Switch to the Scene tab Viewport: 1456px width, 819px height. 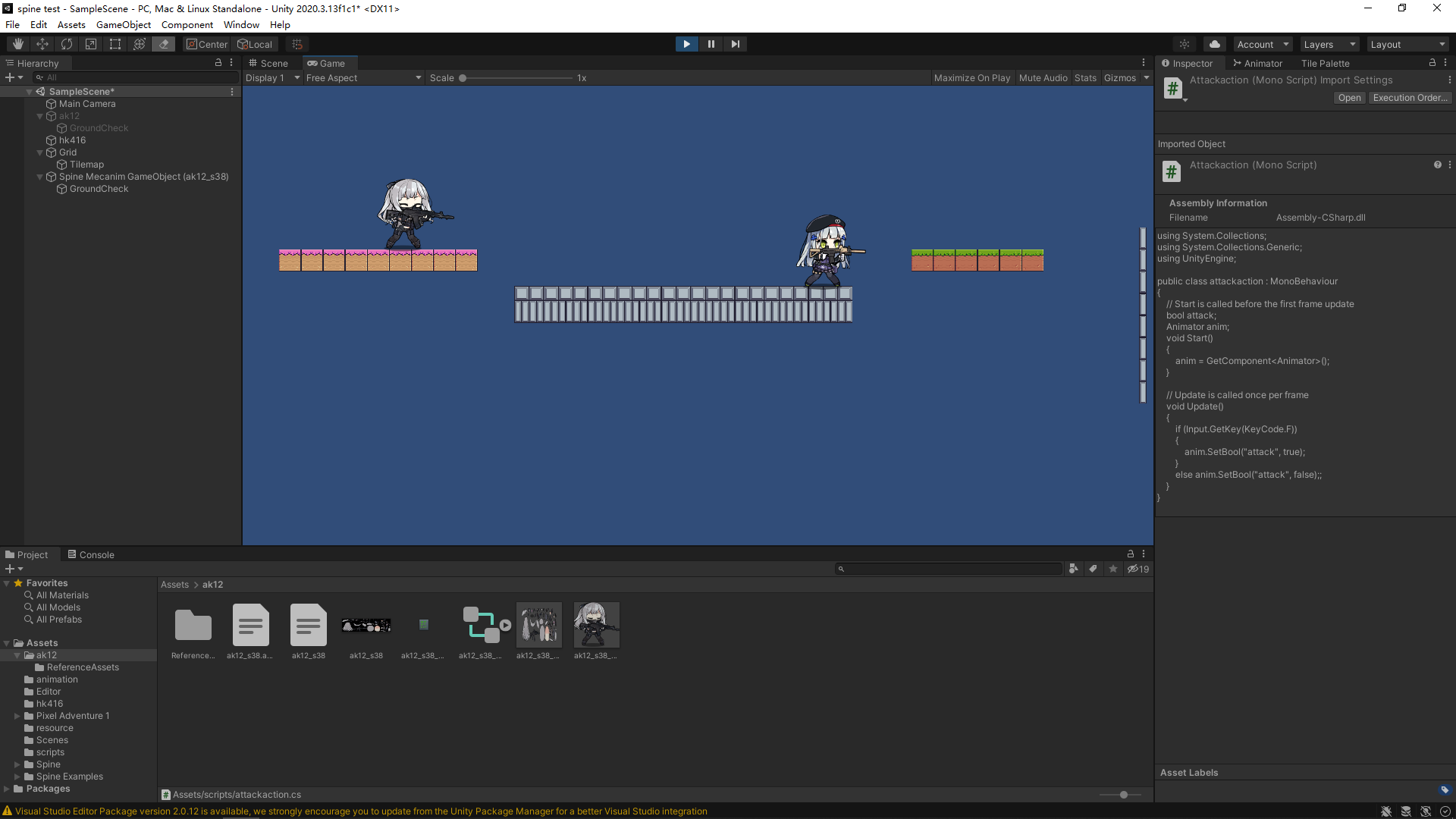268,63
